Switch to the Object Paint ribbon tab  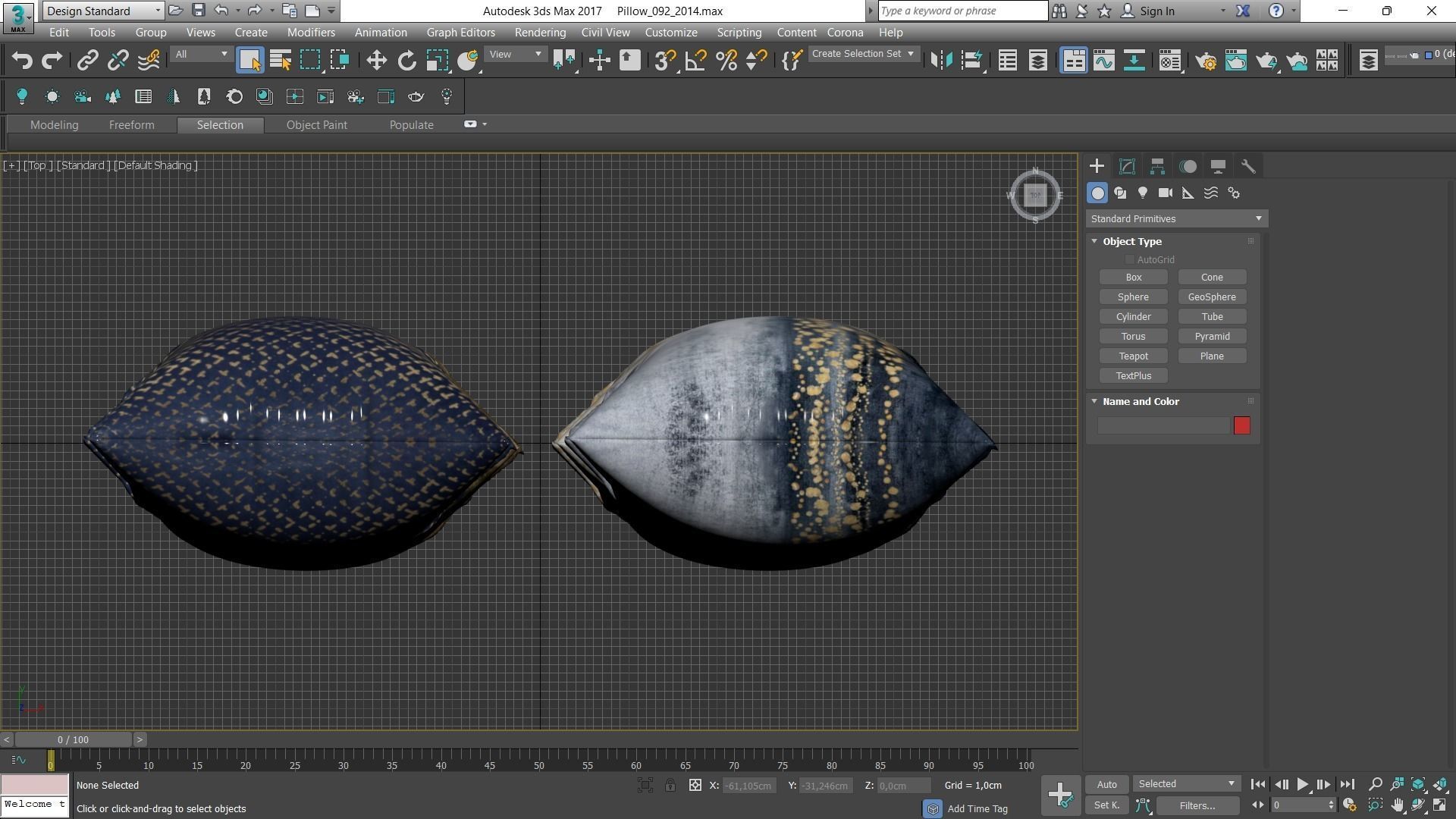(316, 125)
